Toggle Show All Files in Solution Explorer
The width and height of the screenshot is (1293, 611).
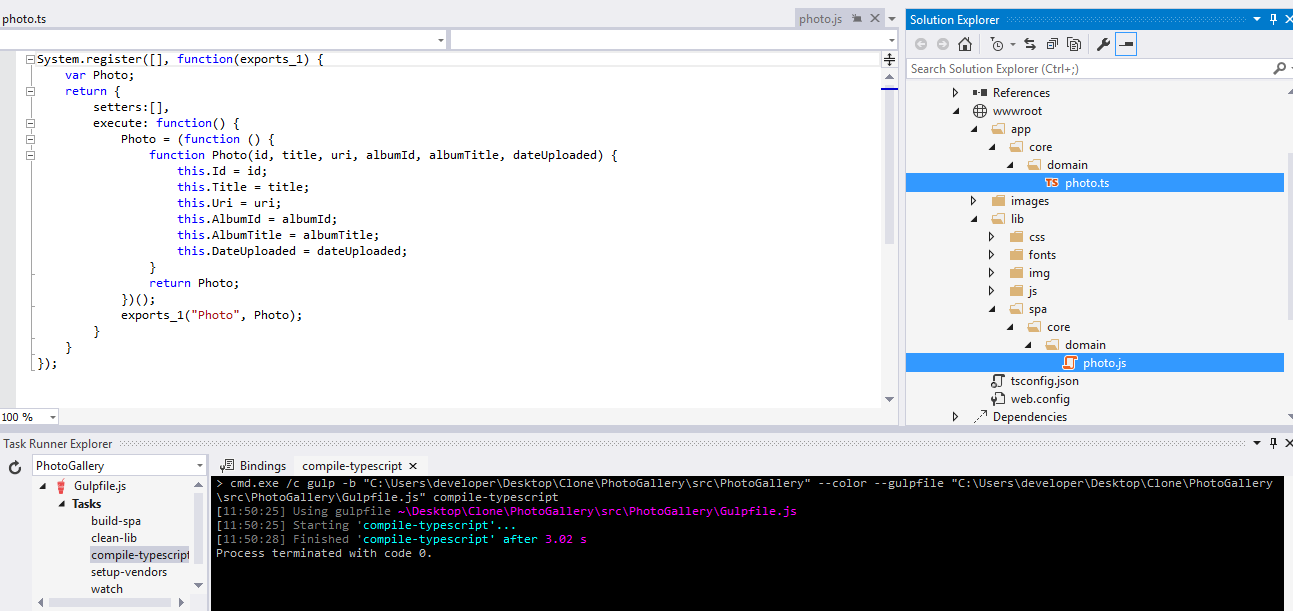(x=1074, y=44)
